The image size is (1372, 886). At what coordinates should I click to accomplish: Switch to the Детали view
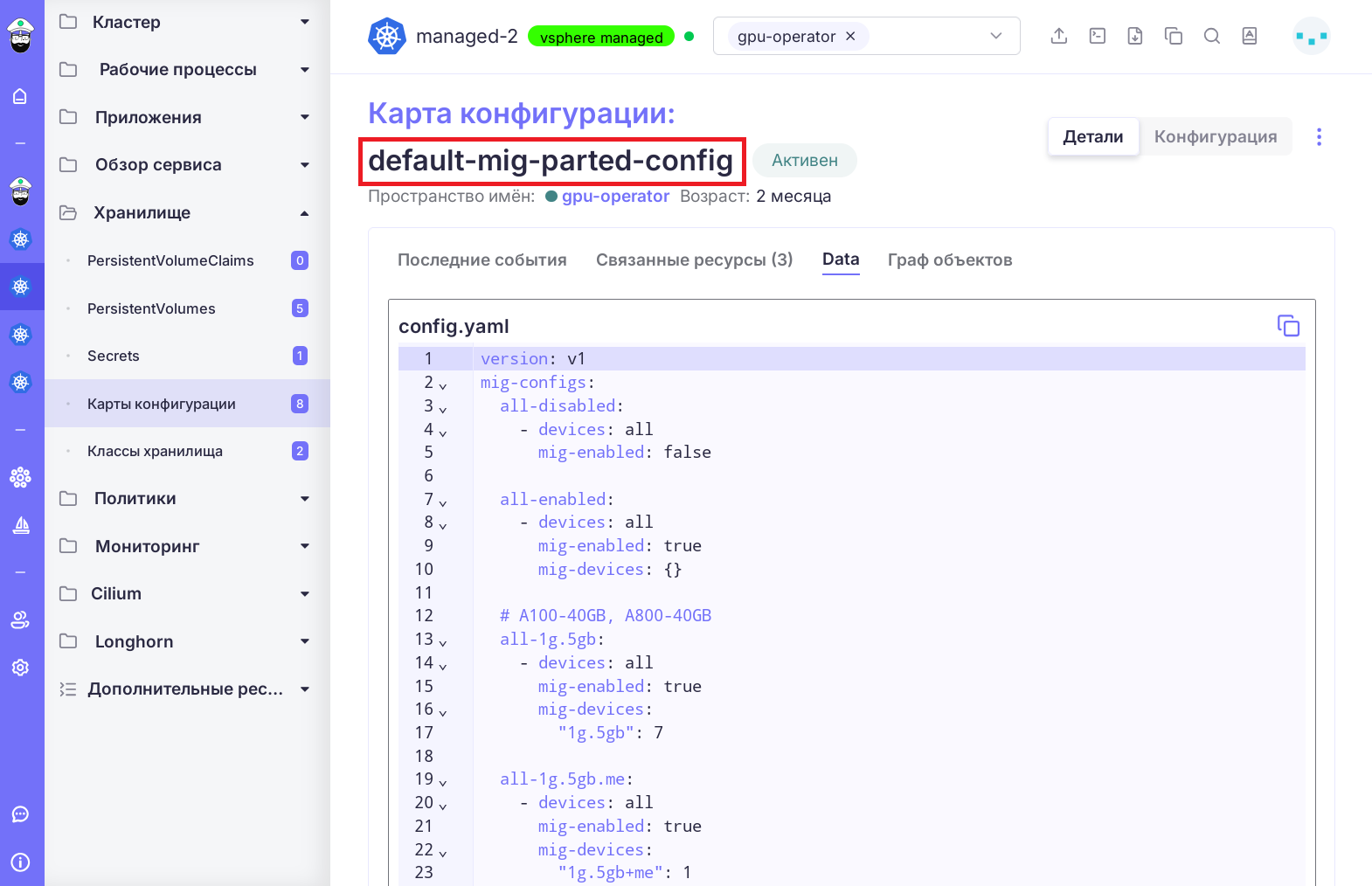(1093, 136)
